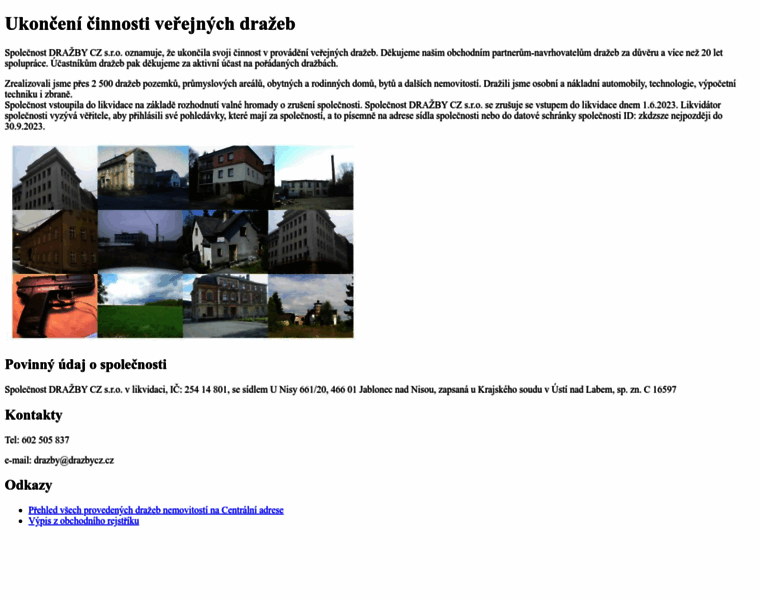Open the 'Přehled všech provedených dražeb nemovitostí' link
This screenshot has width=760, height=600.
click(x=156, y=510)
